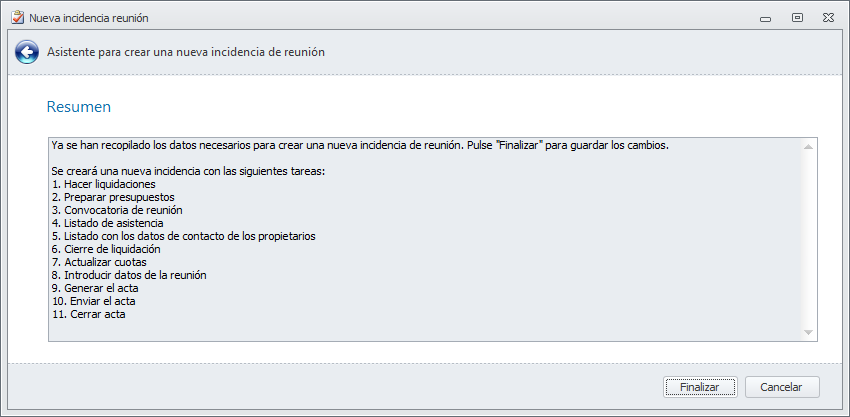Screen dimensions: 850x417
Task: Click the line '9. Generar el acta'
Action: [x=95, y=288]
